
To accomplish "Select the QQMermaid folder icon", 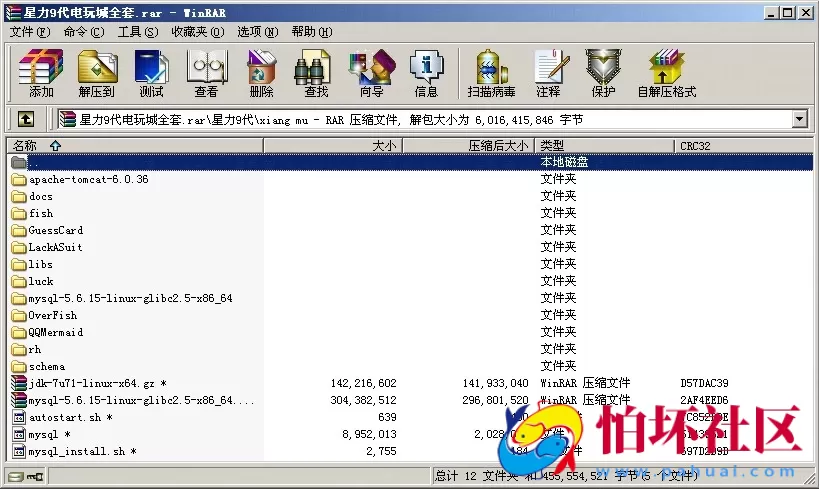I will point(19,332).
